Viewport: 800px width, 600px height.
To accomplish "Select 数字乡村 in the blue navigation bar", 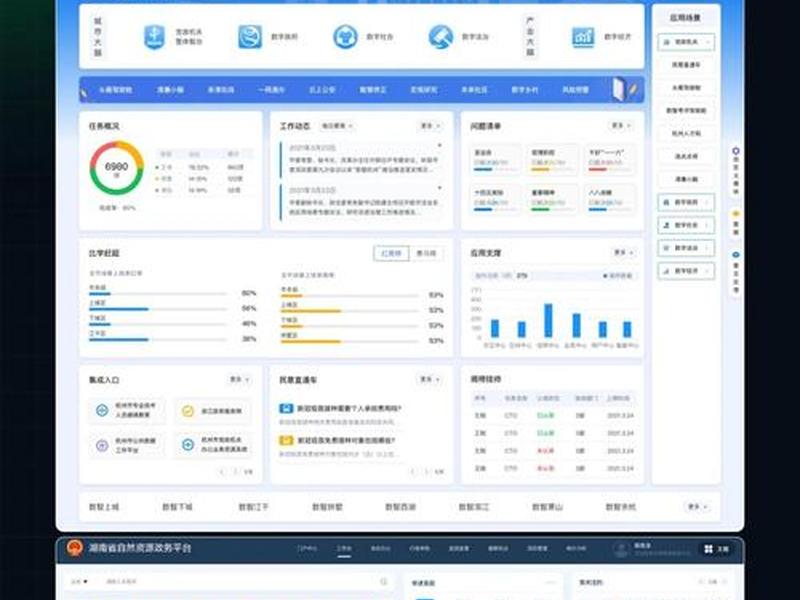I will [524, 90].
